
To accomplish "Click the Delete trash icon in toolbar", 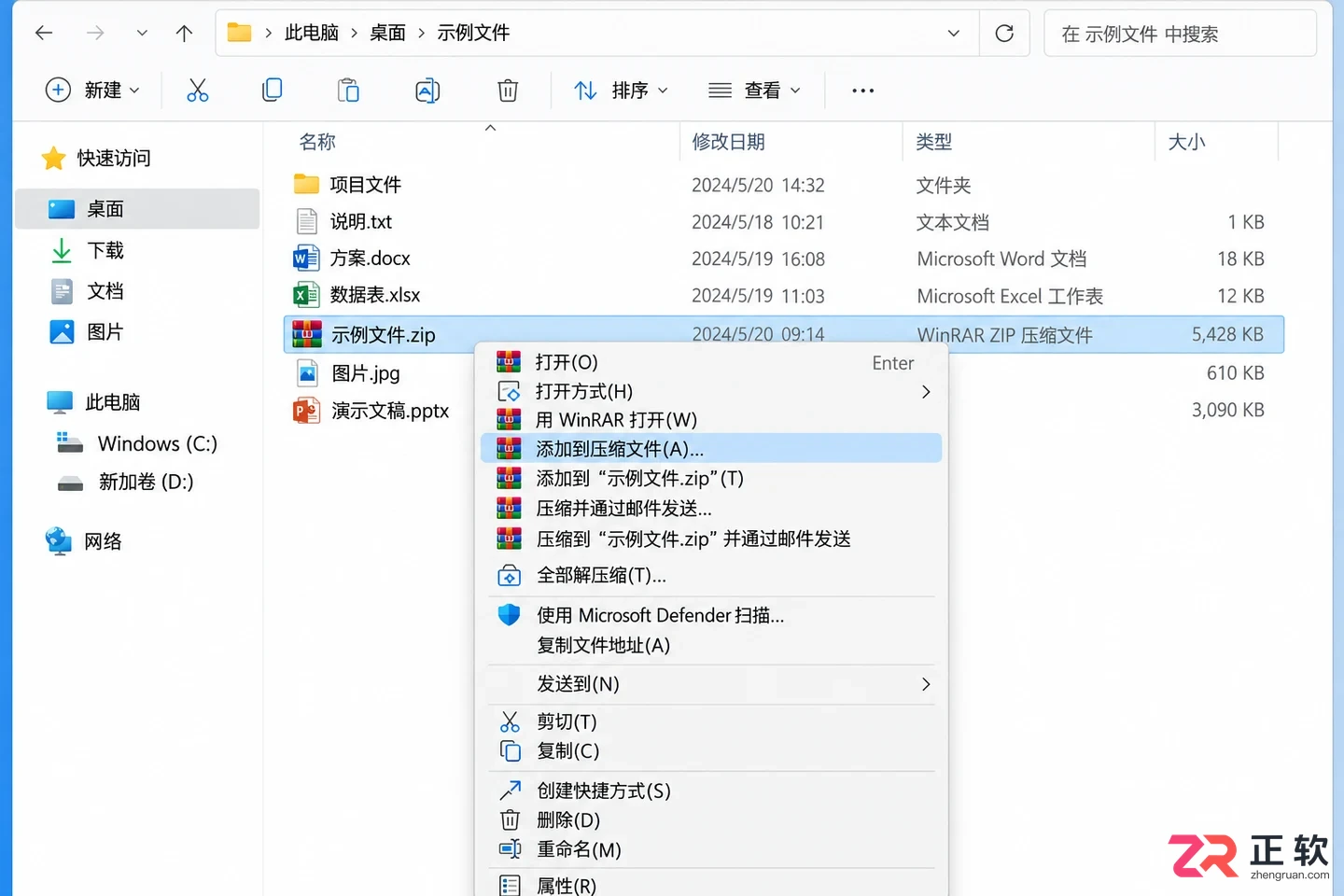I will [508, 91].
